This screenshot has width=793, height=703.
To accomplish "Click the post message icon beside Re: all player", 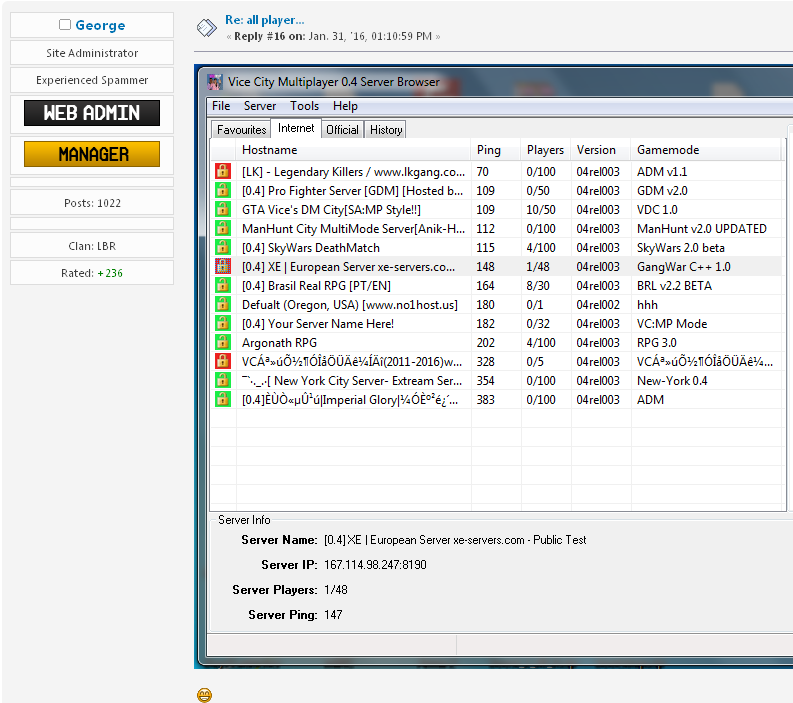I will [206, 27].
